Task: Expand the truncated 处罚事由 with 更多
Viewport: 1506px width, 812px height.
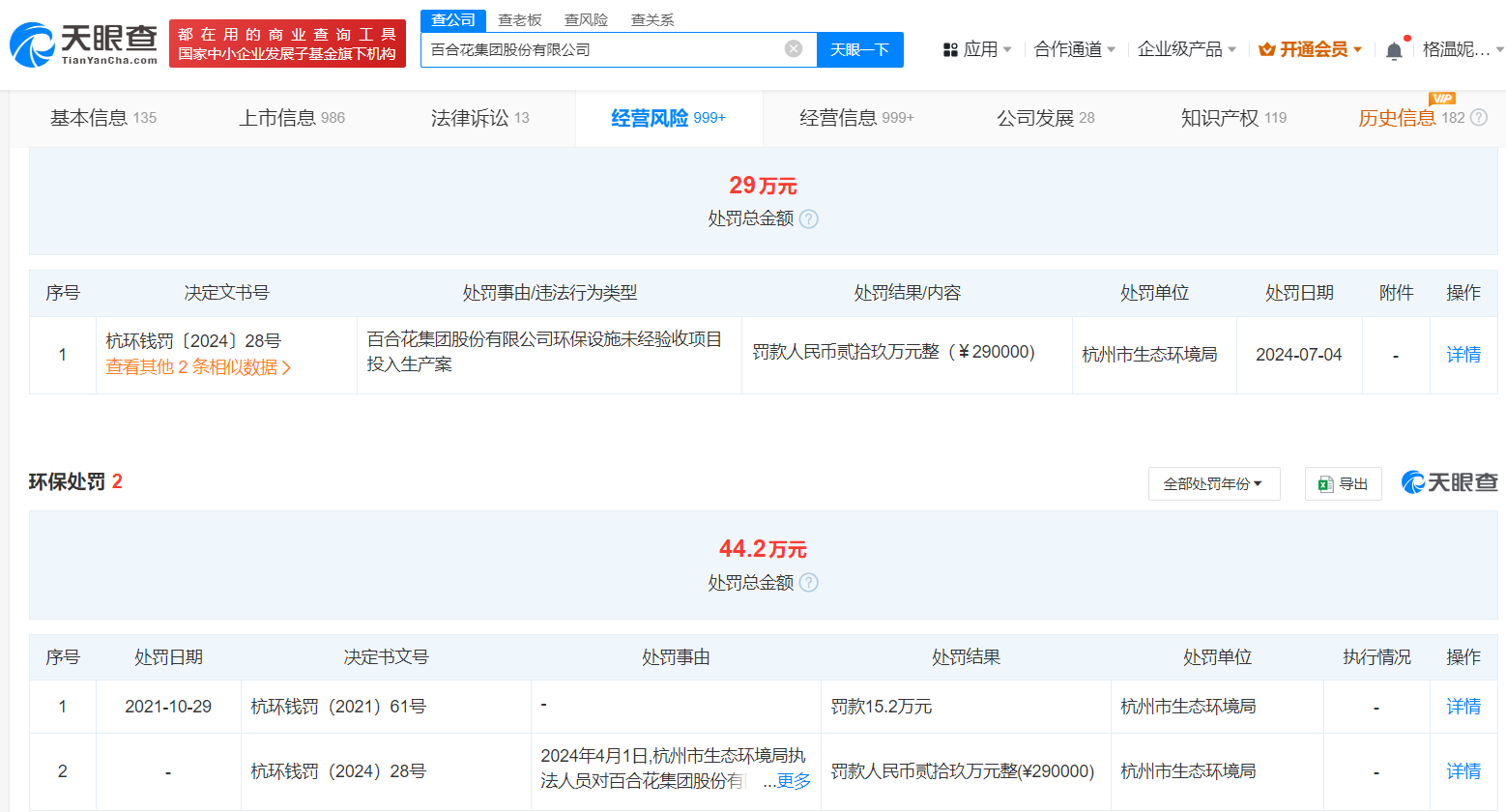Action: tap(794, 781)
